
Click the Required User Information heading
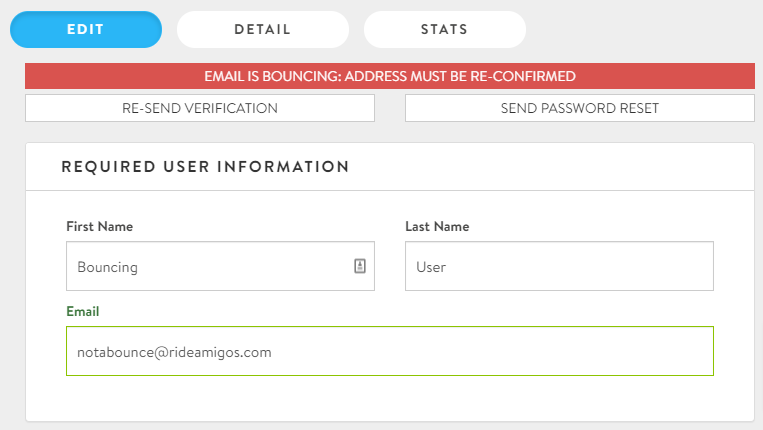coord(205,167)
